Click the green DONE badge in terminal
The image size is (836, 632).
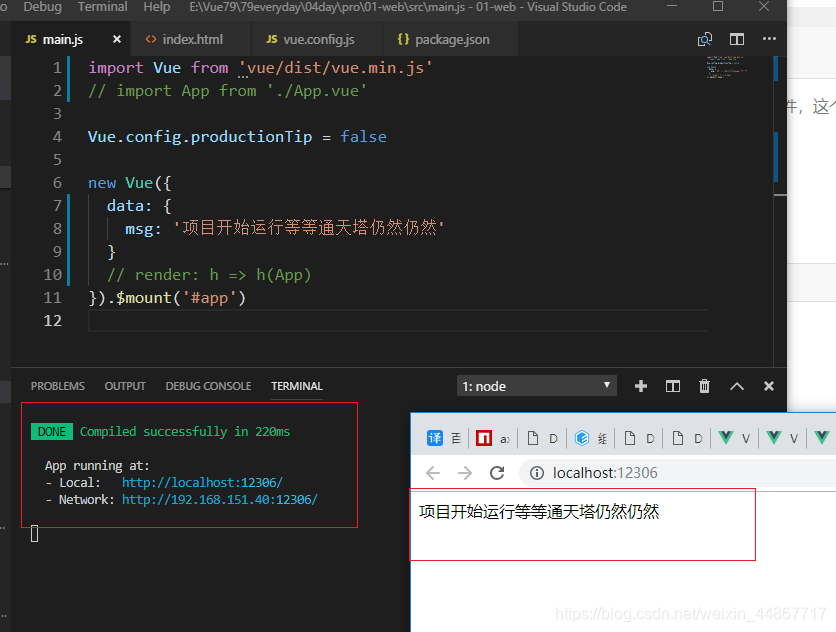pyautogui.click(x=52, y=431)
